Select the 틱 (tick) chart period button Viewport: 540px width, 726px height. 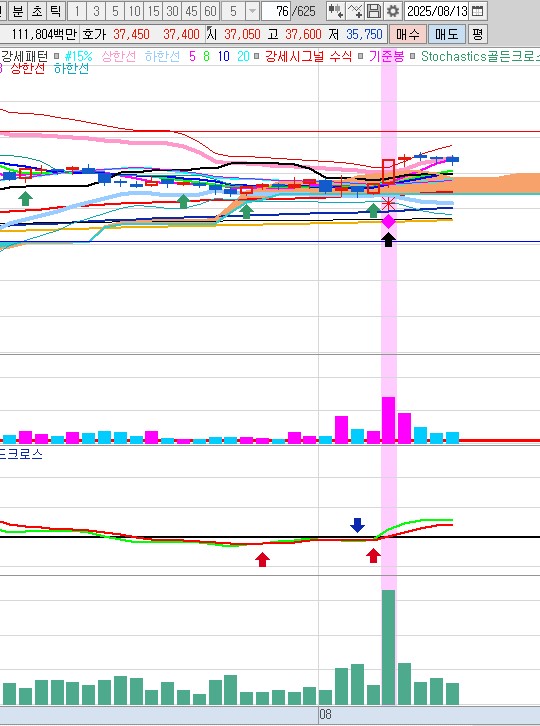(x=56, y=11)
